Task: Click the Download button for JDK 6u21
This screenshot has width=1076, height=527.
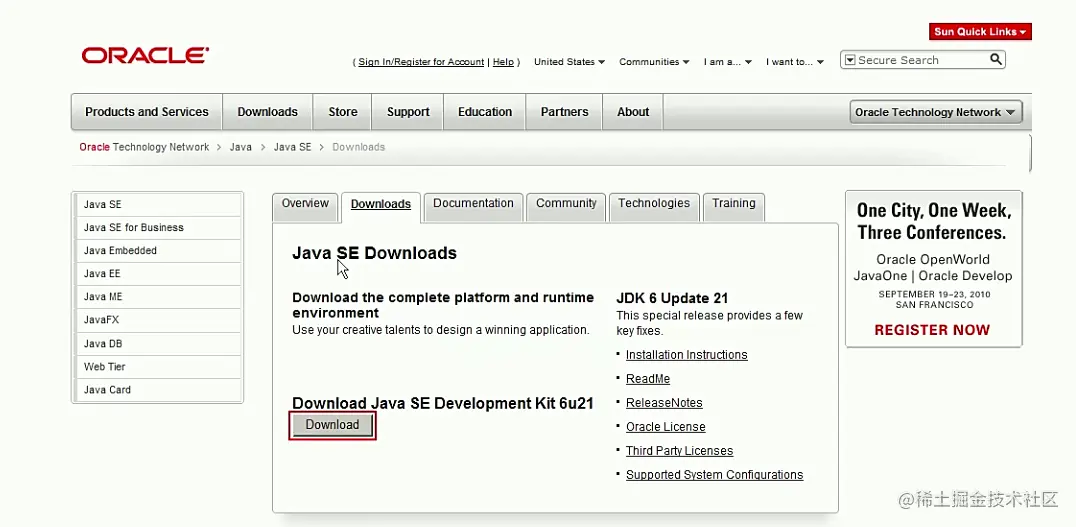Action: [x=332, y=425]
